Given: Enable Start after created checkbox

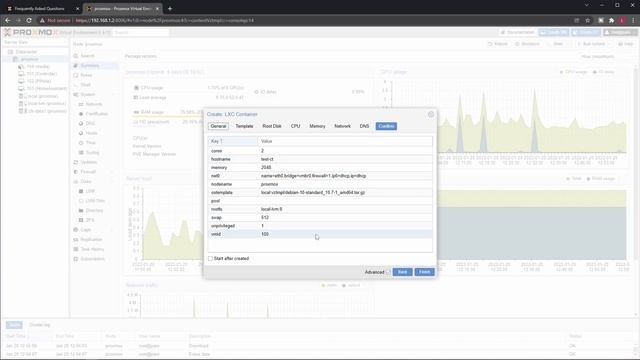Looking at the screenshot, I should click(x=210, y=259).
